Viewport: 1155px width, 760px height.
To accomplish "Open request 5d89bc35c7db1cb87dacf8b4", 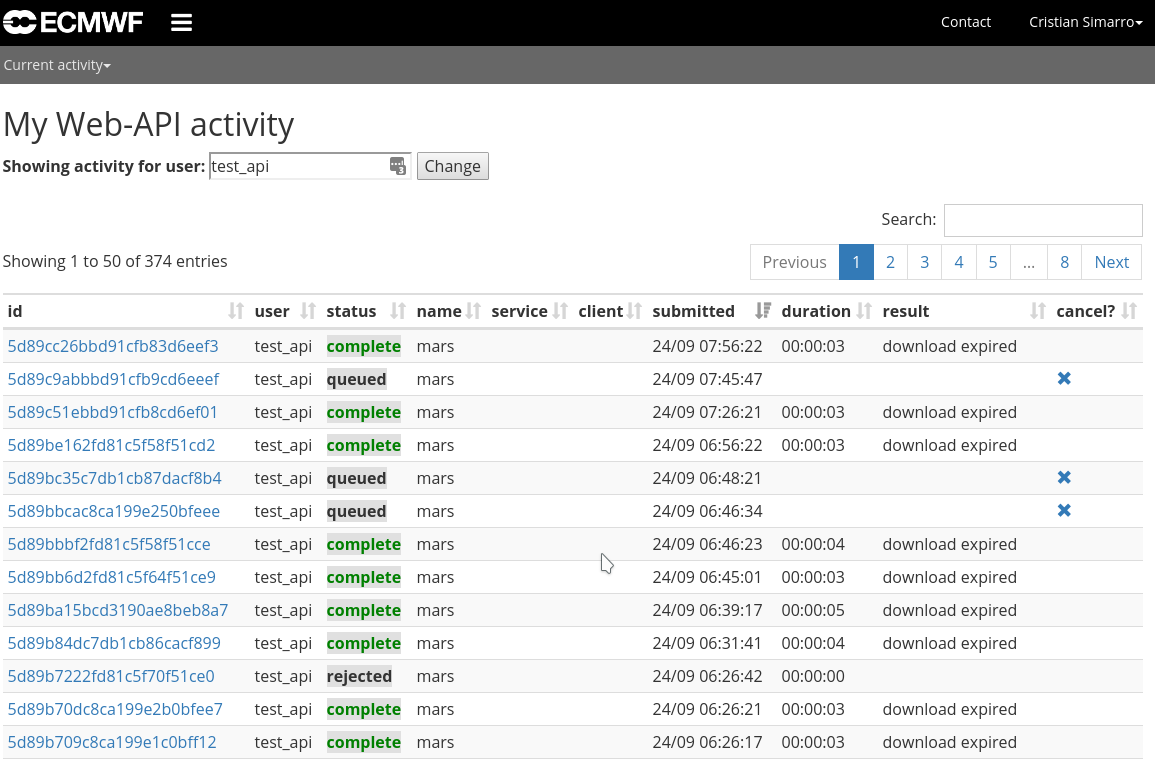I will pyautogui.click(x=114, y=478).
